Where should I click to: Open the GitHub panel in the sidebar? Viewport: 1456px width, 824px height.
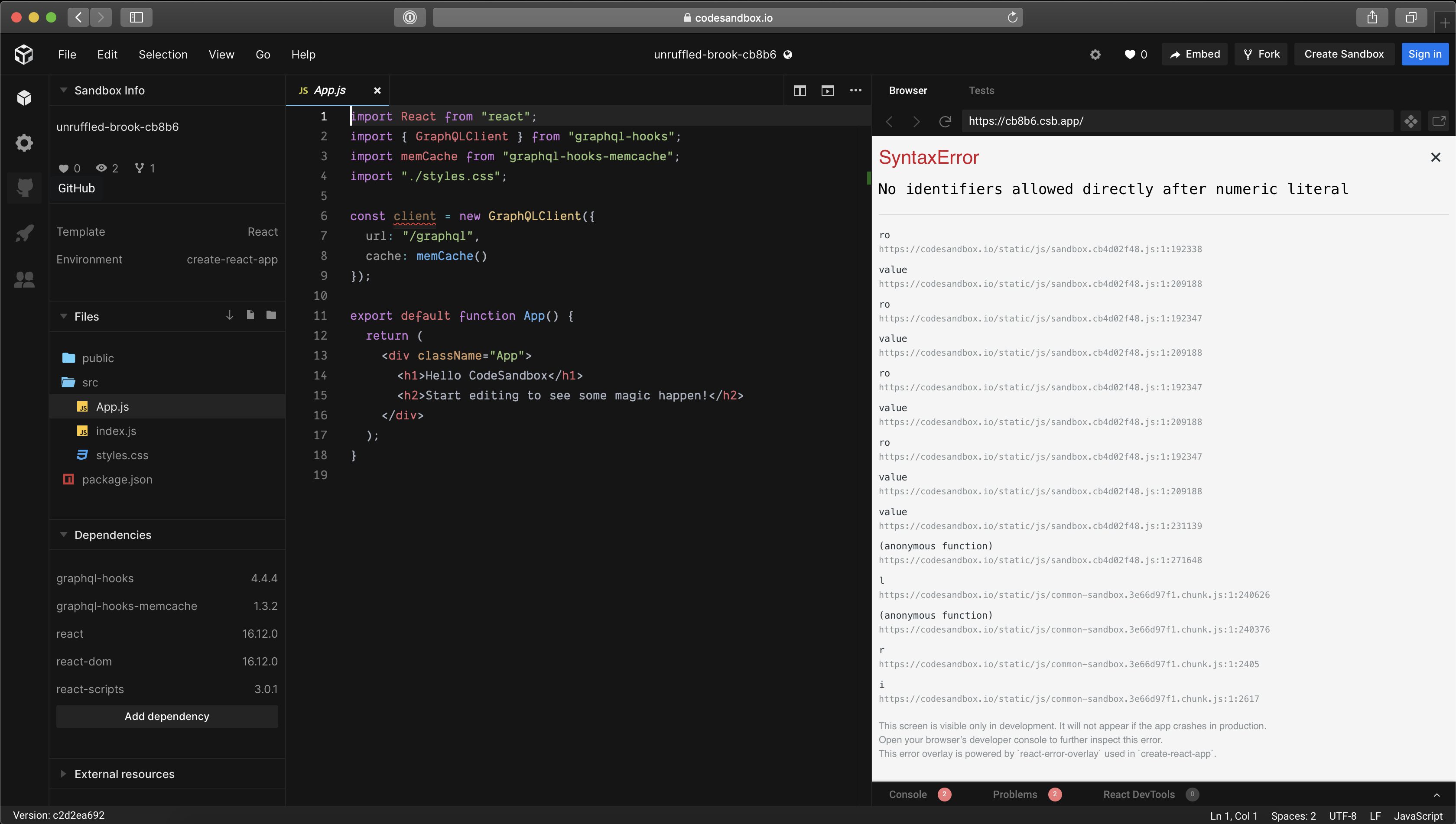[24, 188]
